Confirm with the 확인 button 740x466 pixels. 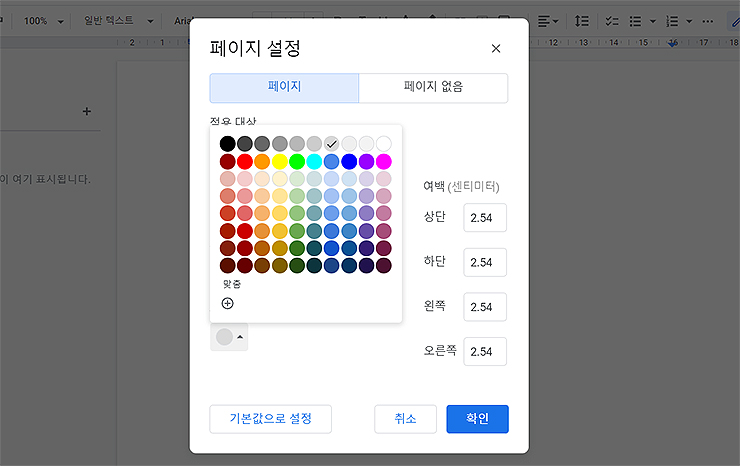(x=478, y=419)
